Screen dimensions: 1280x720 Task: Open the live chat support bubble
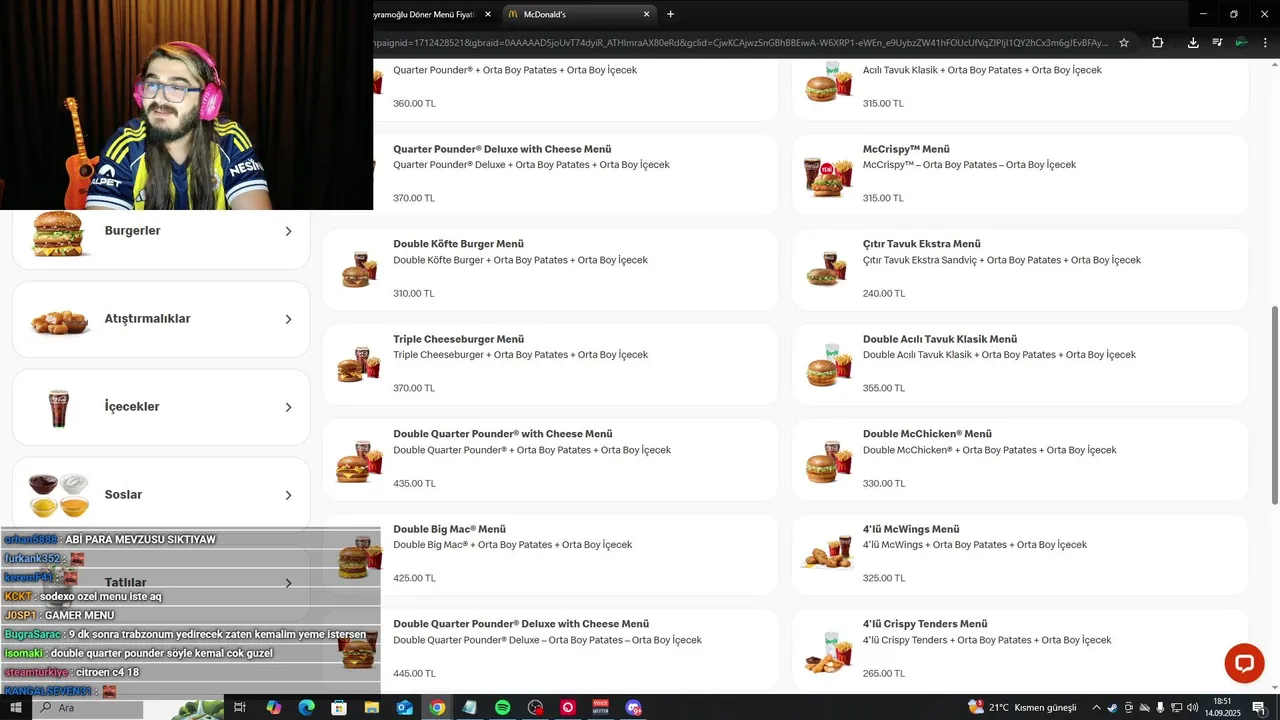[1245, 663]
